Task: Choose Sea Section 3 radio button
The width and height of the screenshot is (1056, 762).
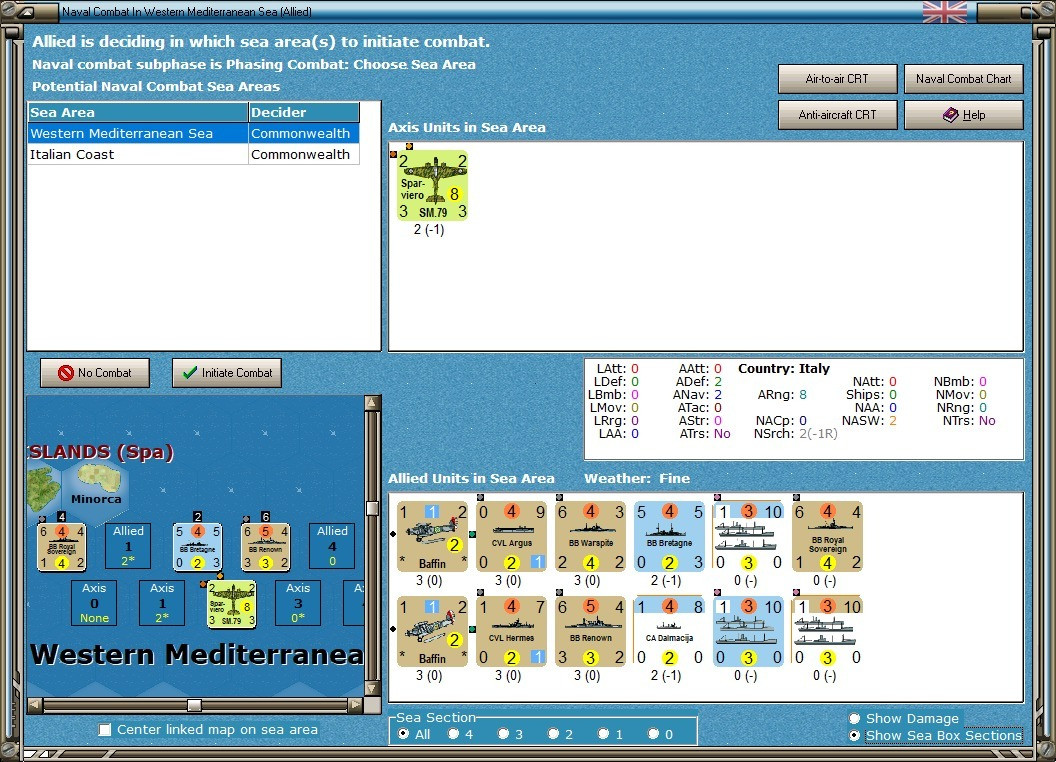Action: point(503,734)
